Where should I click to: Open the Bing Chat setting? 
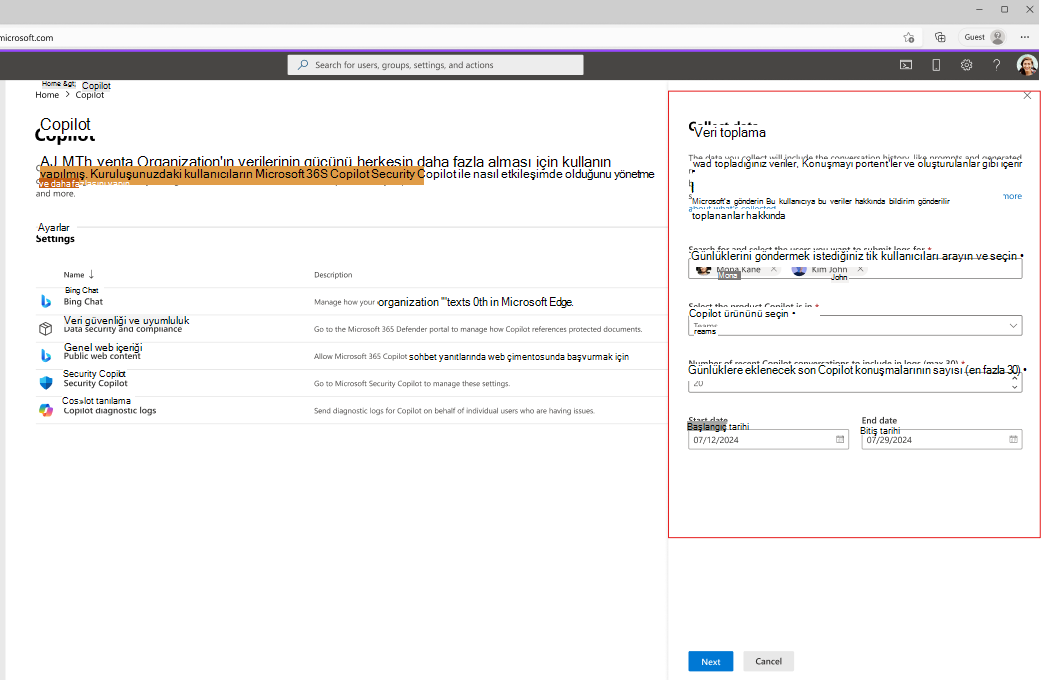[83, 301]
